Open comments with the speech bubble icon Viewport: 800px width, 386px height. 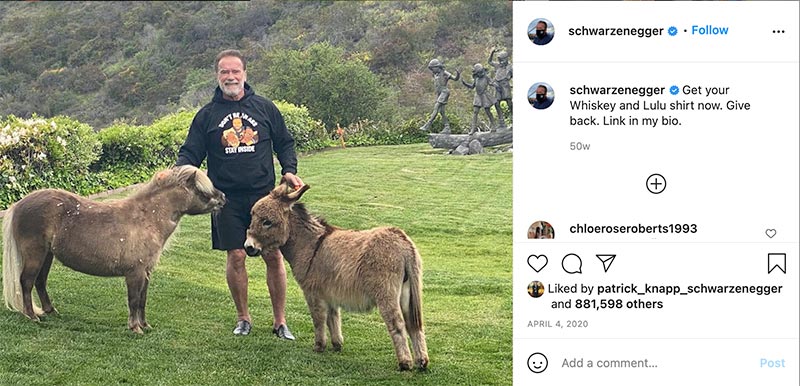coord(572,264)
